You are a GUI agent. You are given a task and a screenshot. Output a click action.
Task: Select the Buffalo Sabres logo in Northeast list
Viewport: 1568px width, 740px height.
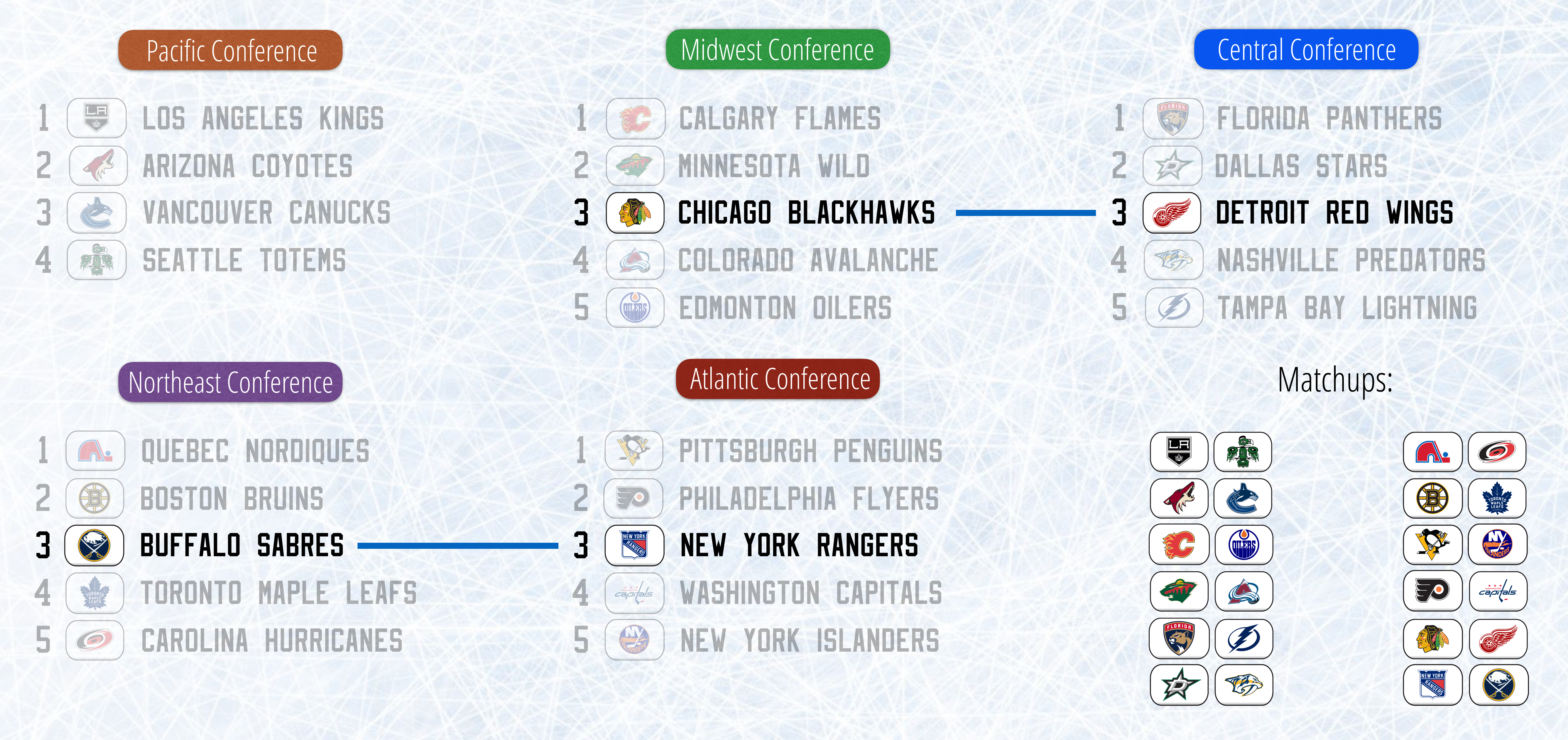94,545
